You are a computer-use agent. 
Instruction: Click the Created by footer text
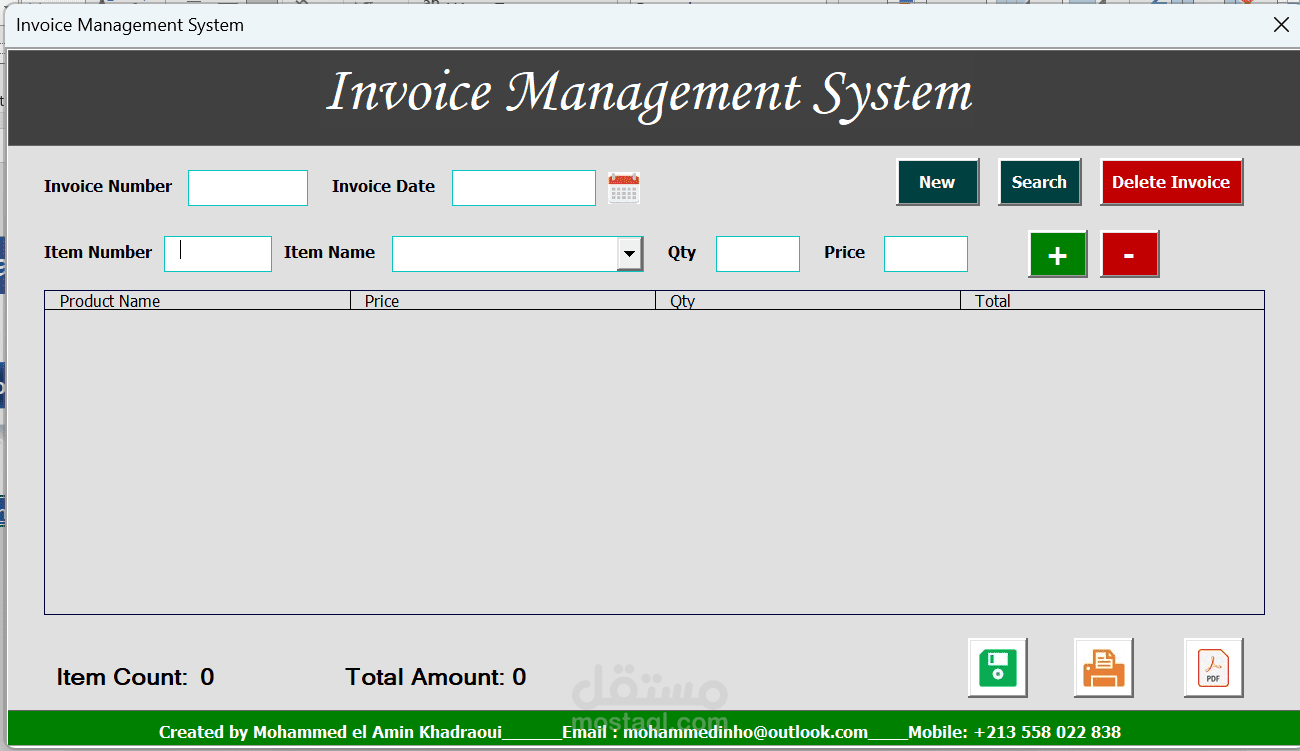(640, 732)
